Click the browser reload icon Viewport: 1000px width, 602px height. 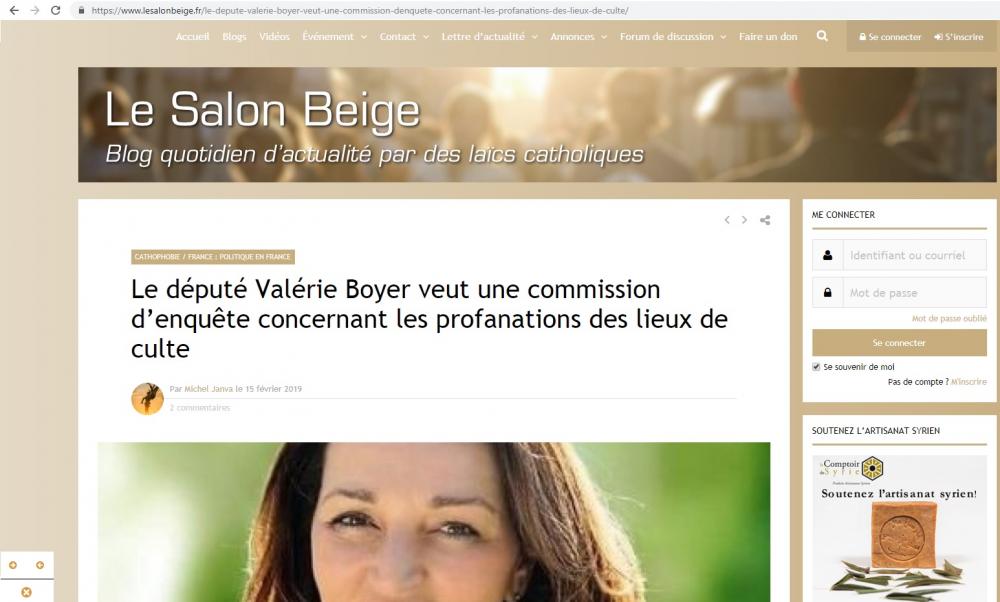click(x=55, y=10)
